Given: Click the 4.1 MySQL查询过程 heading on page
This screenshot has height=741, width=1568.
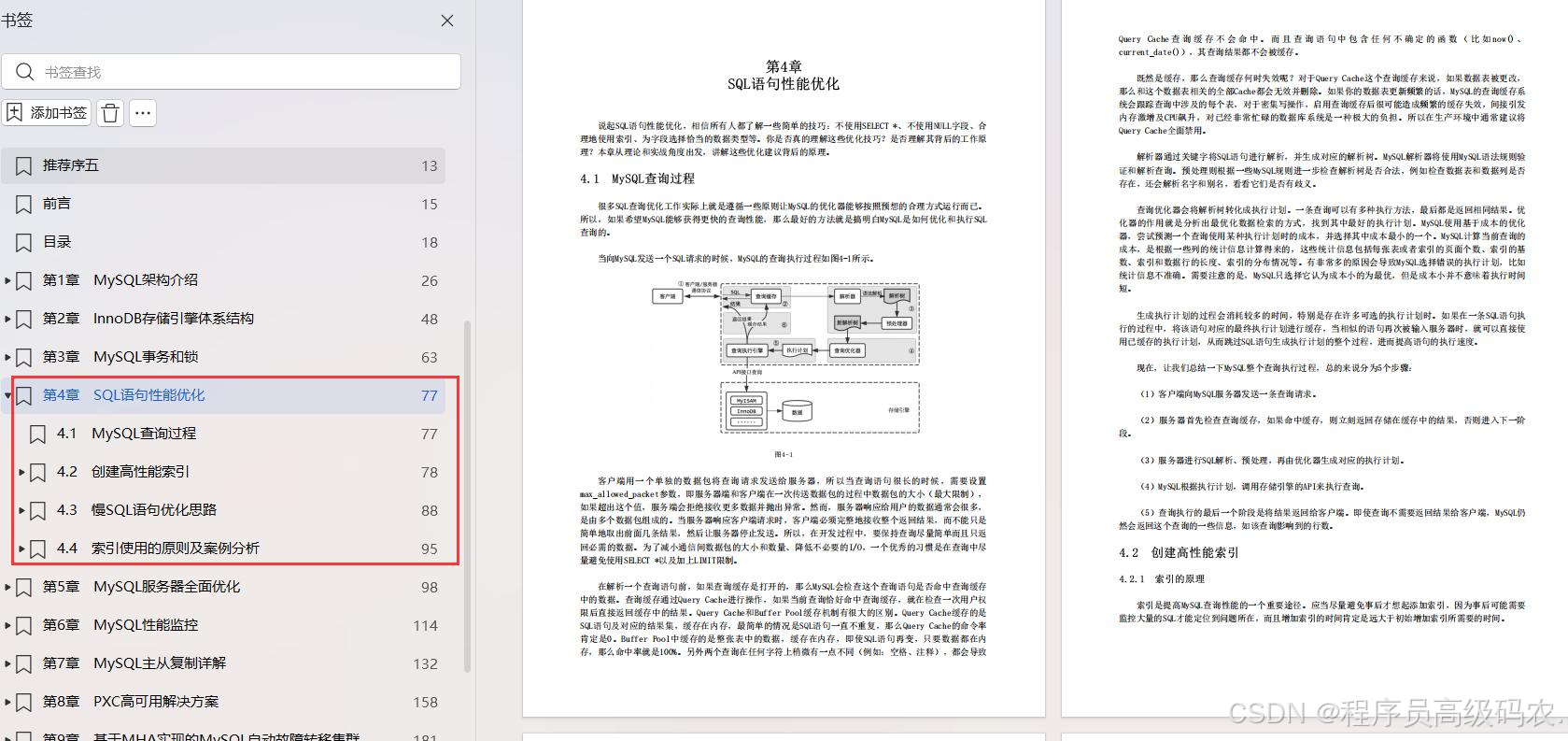Looking at the screenshot, I should pos(637,178).
